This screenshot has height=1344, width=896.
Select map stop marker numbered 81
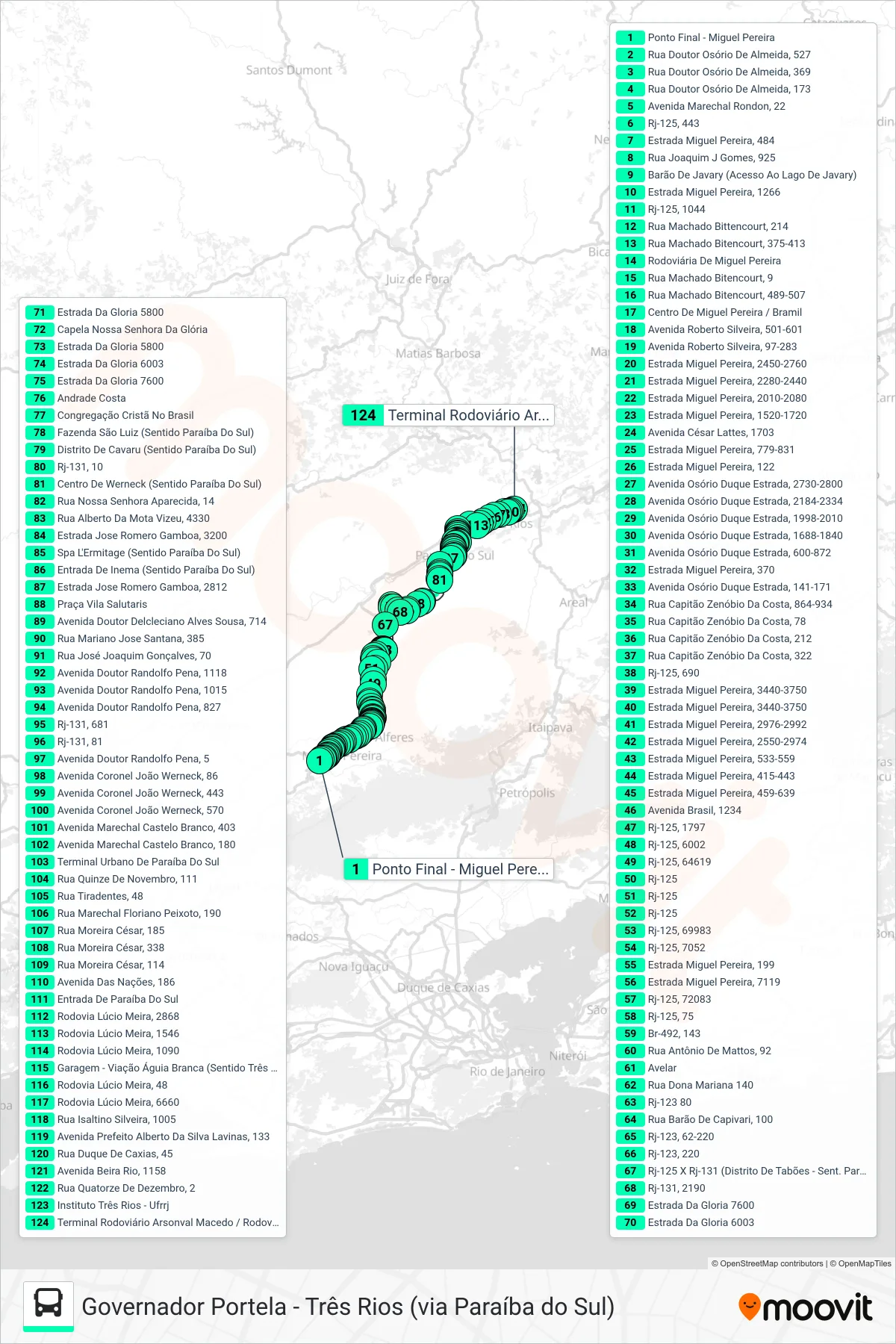point(439,579)
